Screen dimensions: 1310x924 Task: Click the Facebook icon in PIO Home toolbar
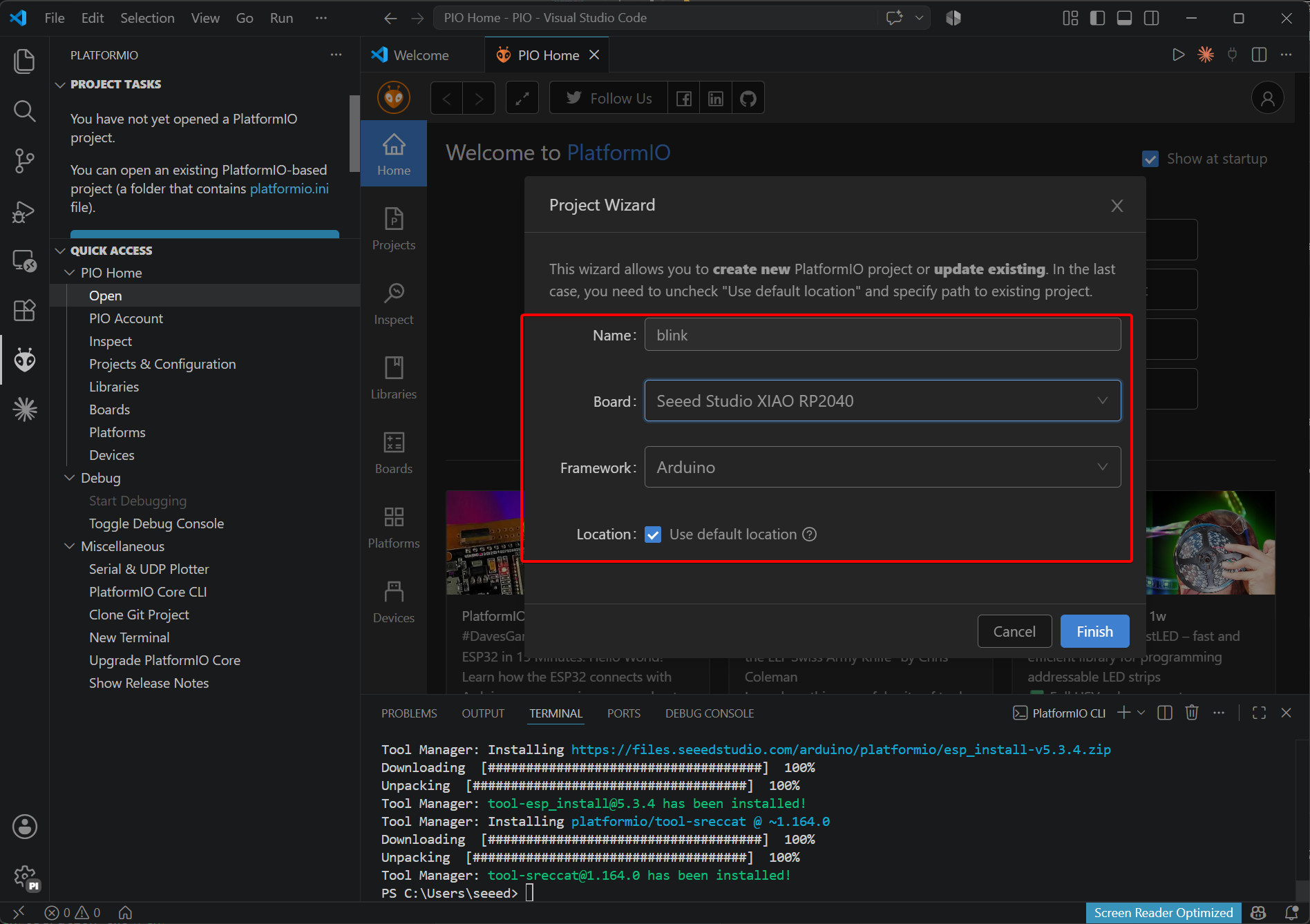coord(684,98)
